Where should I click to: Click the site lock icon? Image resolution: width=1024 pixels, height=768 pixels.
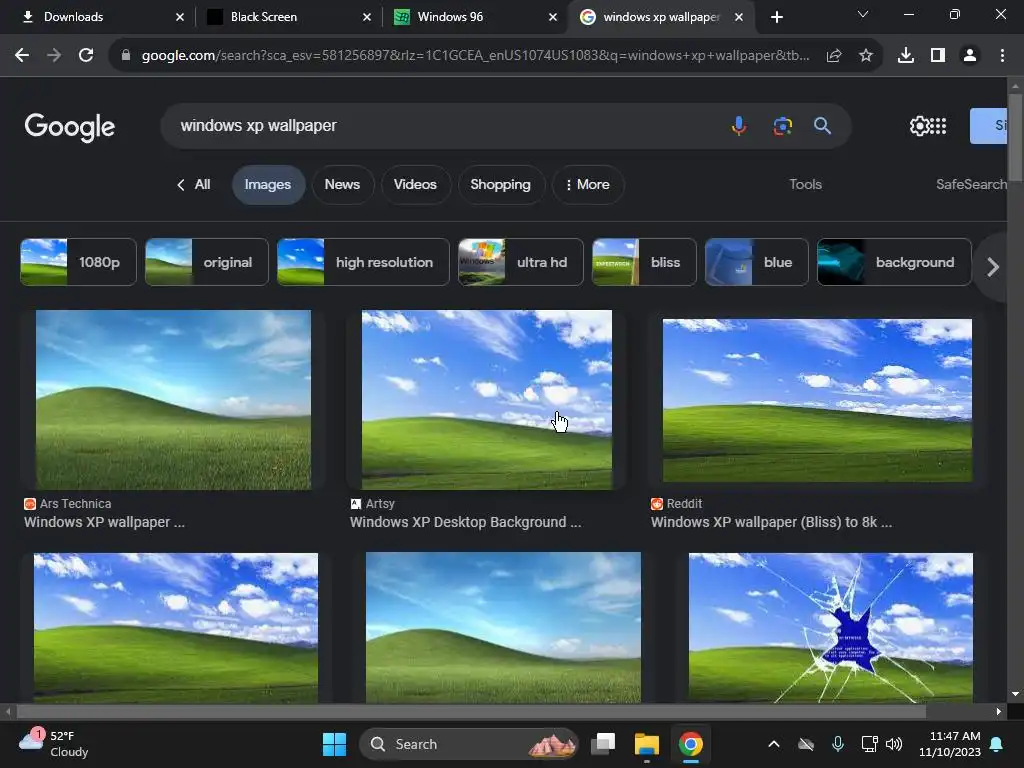tap(126, 56)
